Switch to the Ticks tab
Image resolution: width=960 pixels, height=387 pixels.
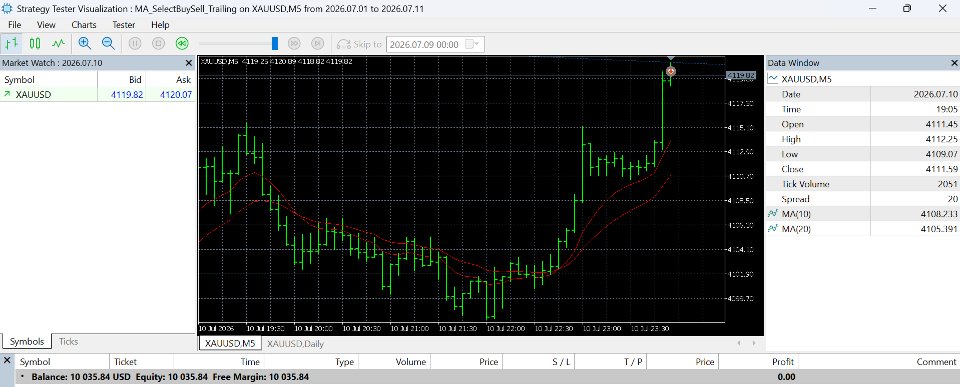click(x=68, y=342)
